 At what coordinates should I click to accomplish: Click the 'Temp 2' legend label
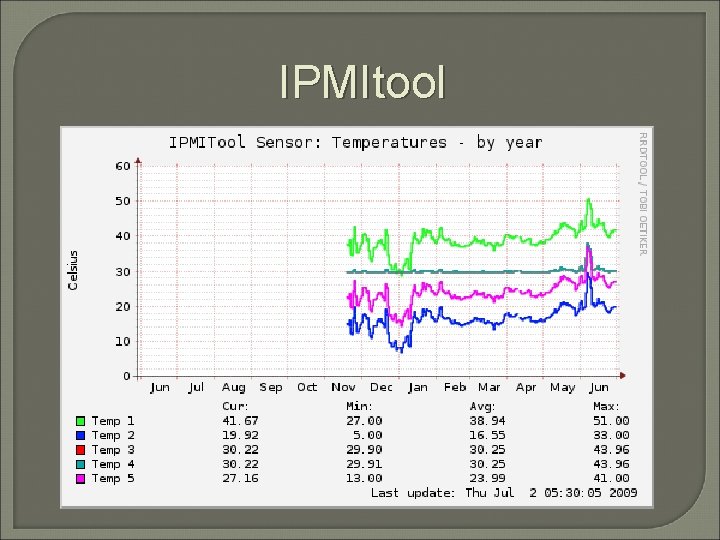click(x=112, y=435)
